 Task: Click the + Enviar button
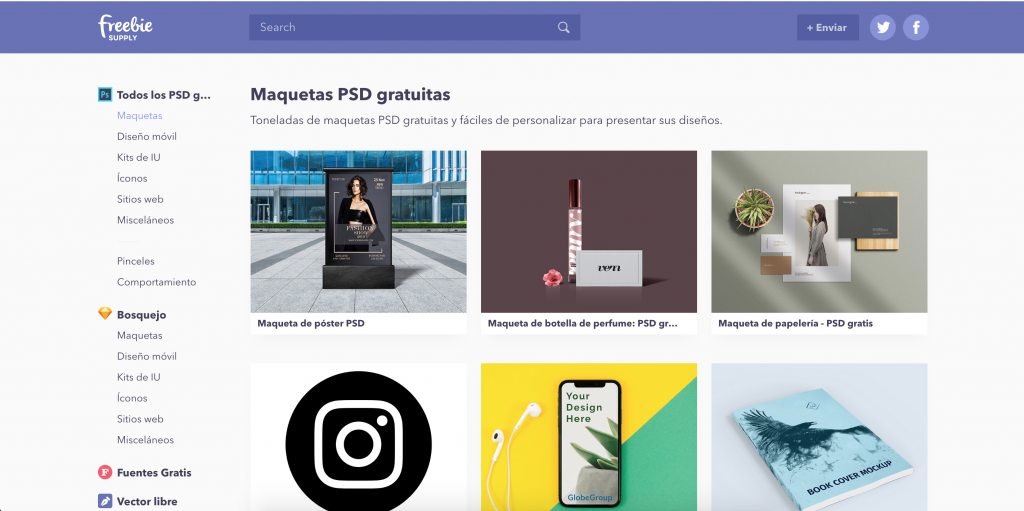(827, 27)
